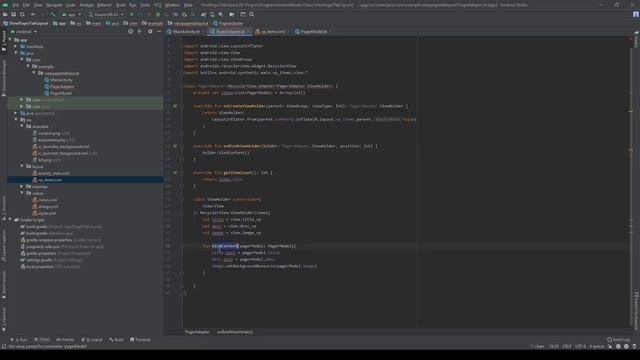Click the Project Structure icon in toolbar
This screenshot has height=360, width=640.
[x=232, y=14]
